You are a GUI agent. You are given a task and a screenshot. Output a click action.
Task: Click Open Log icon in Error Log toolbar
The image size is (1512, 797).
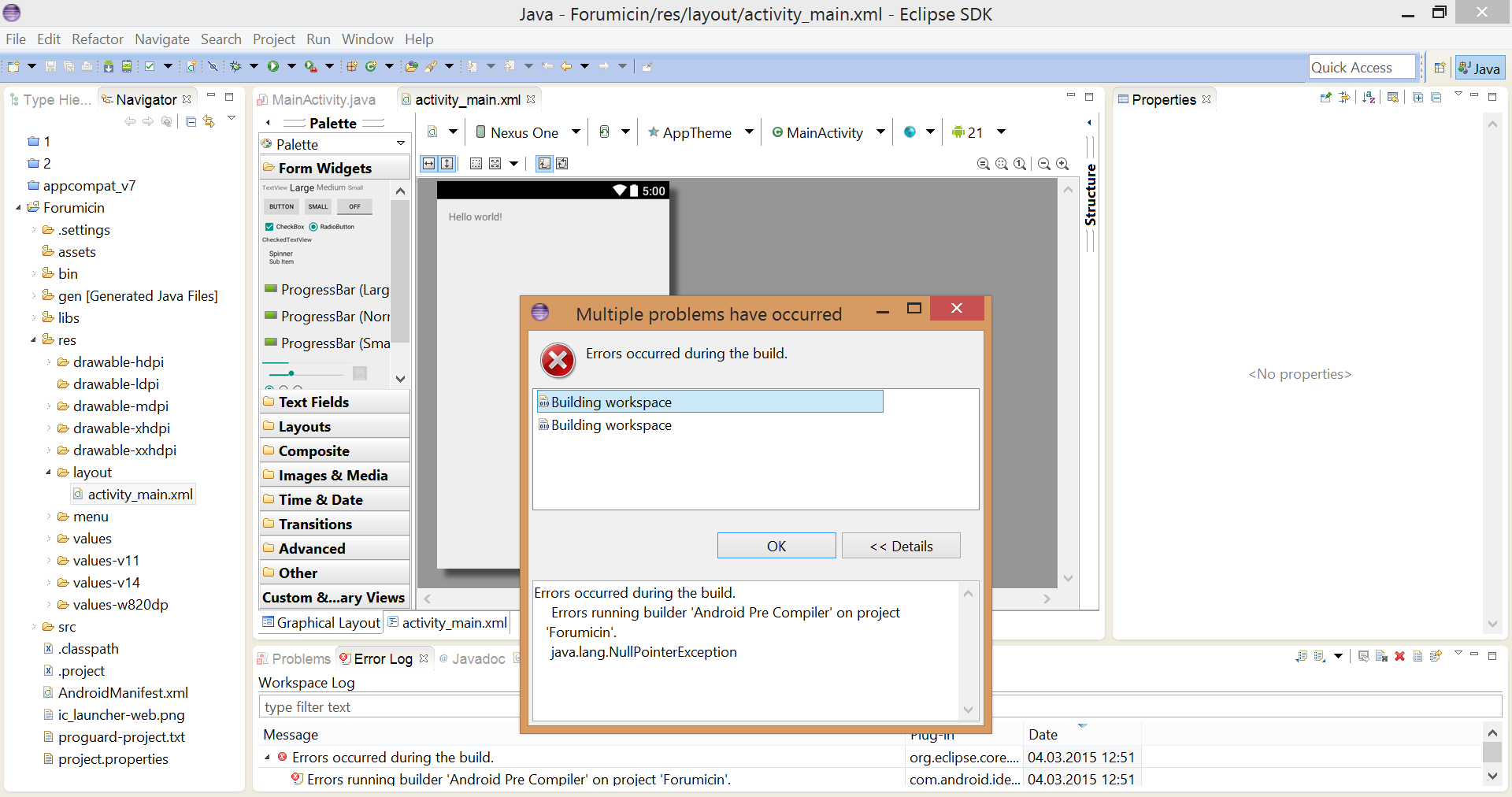1417,656
